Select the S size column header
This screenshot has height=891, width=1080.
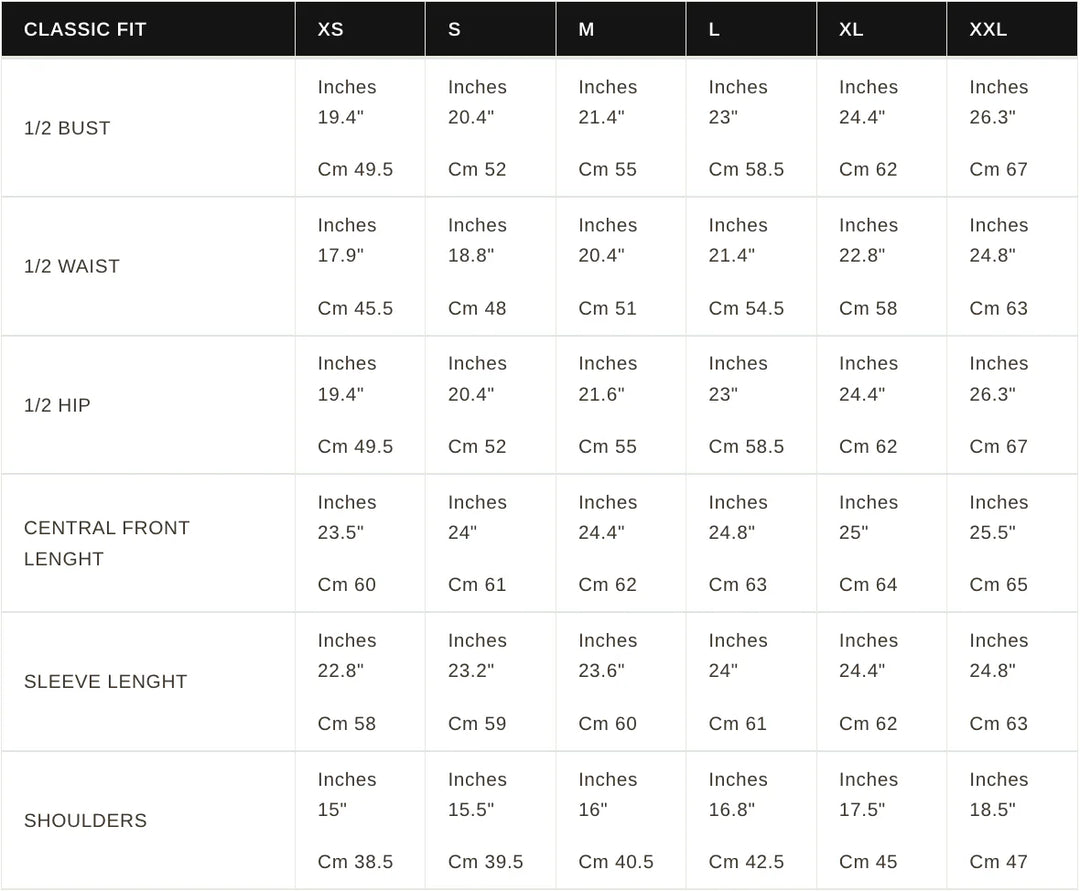[454, 29]
